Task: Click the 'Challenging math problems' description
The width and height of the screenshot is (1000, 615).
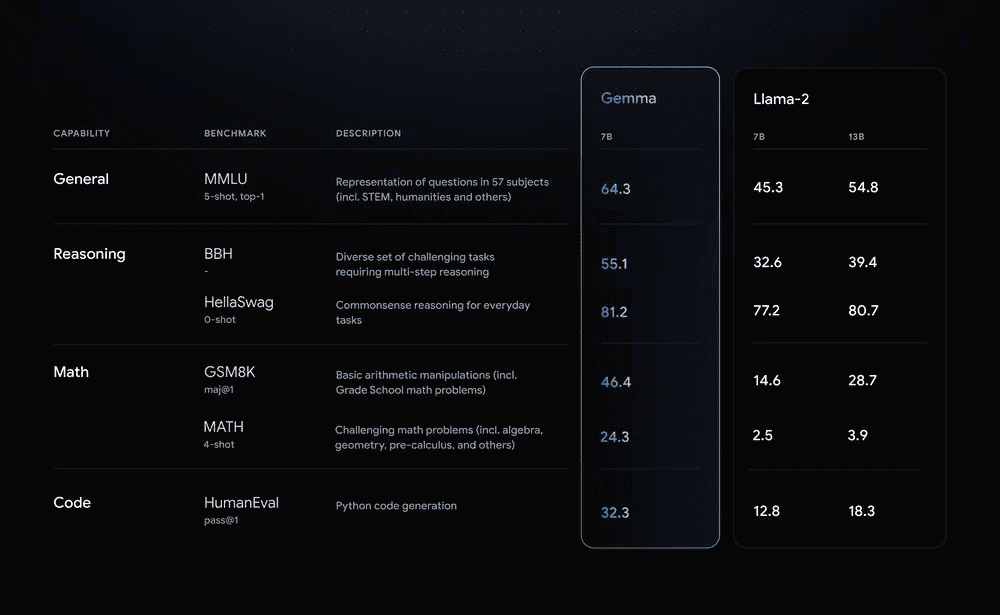Action: pos(439,437)
